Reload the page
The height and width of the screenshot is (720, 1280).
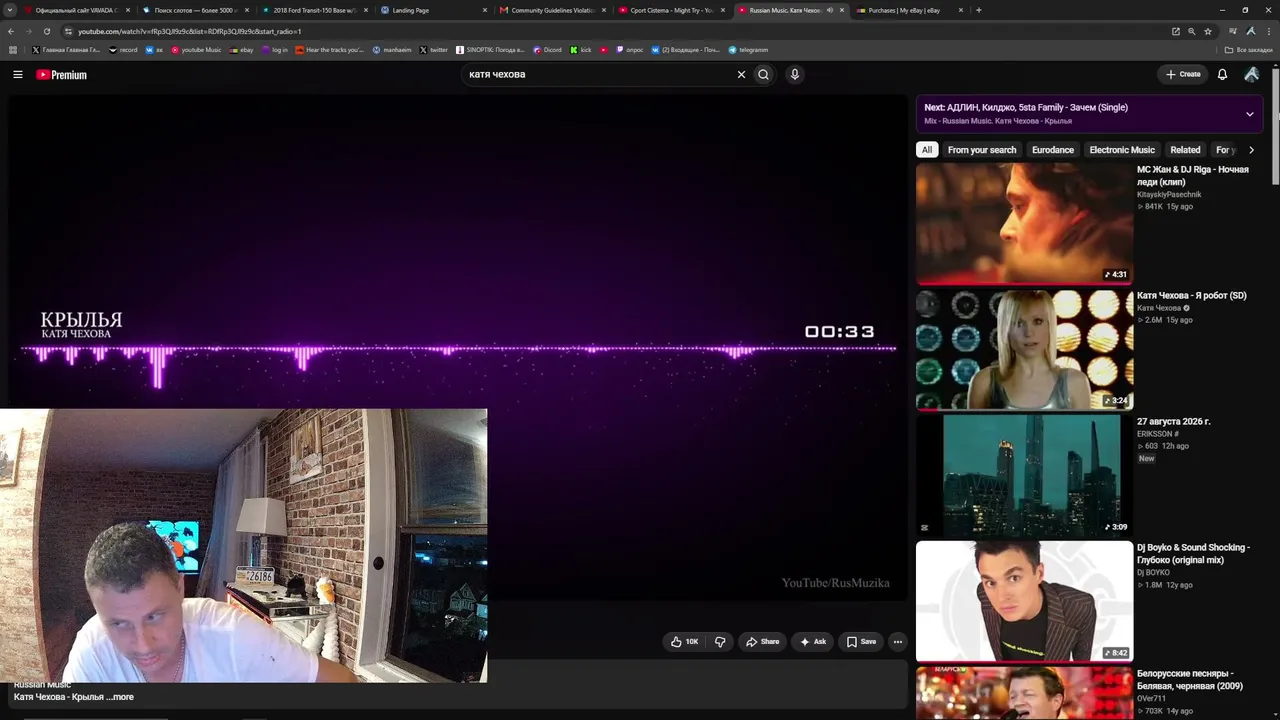tap(46, 31)
